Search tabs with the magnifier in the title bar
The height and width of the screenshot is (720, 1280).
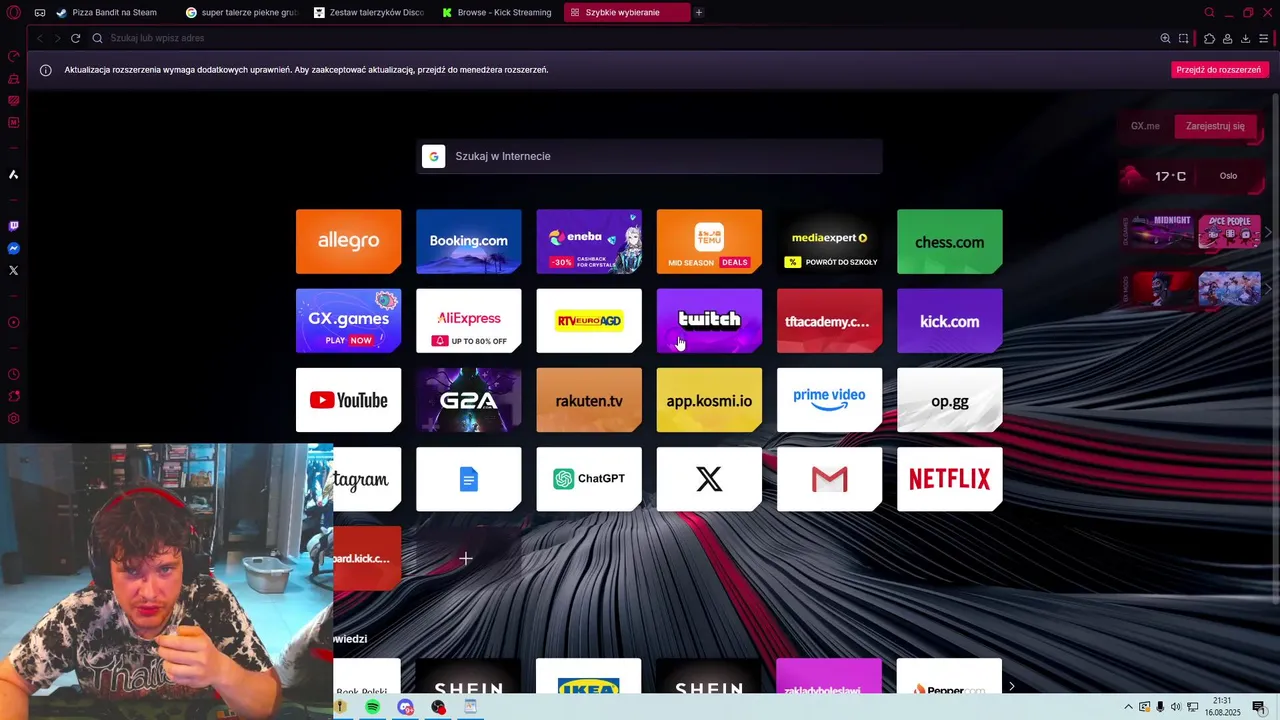coord(1209,12)
